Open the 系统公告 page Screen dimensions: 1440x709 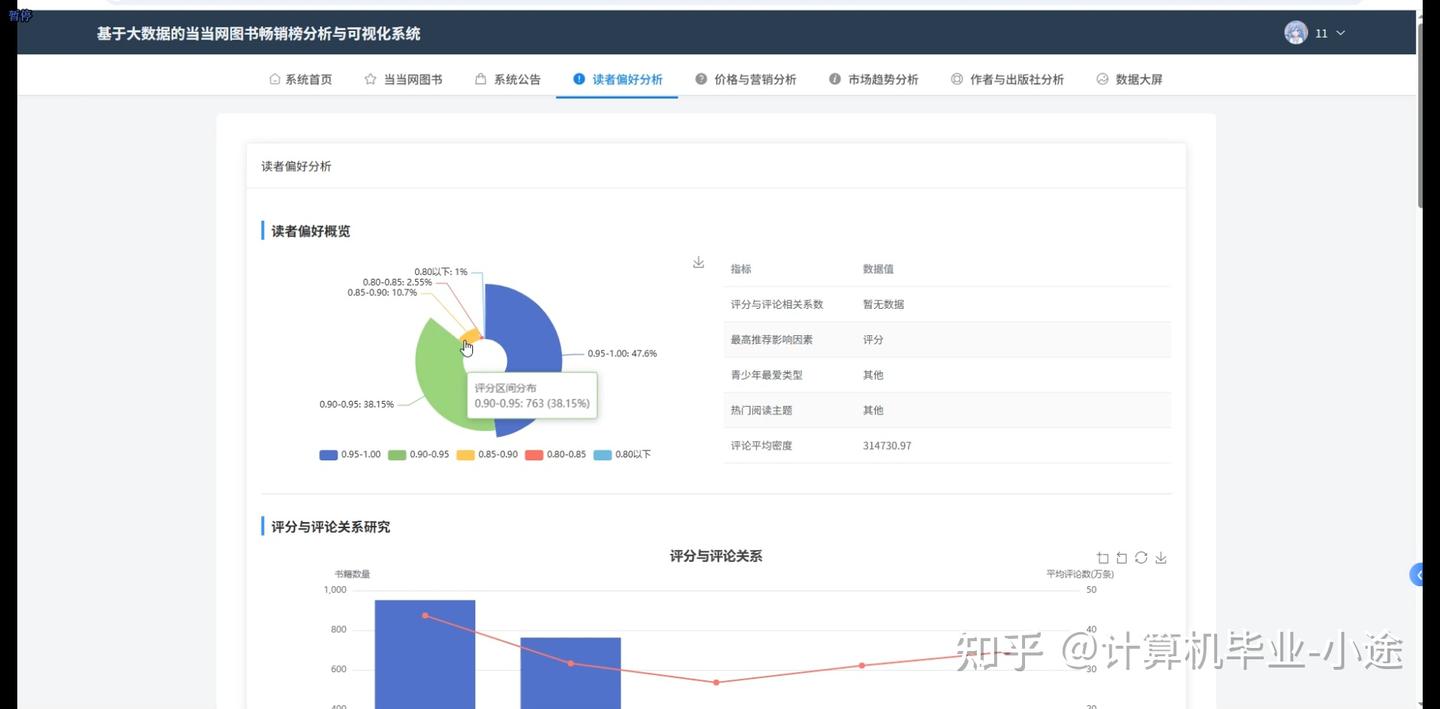[x=516, y=78]
